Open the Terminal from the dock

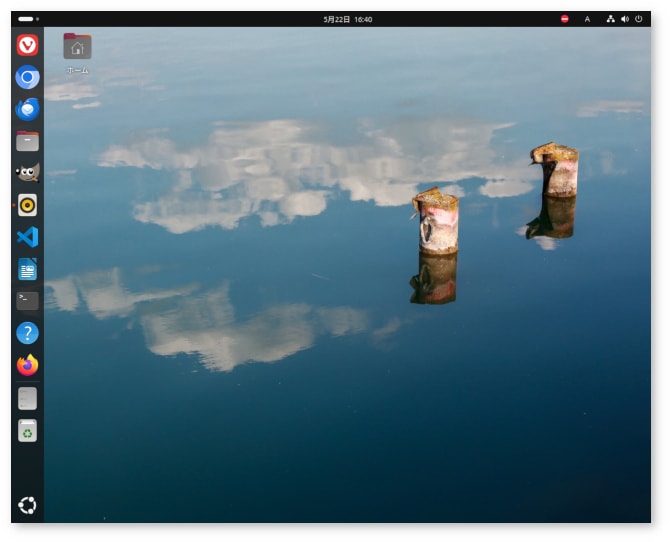tap(27, 301)
